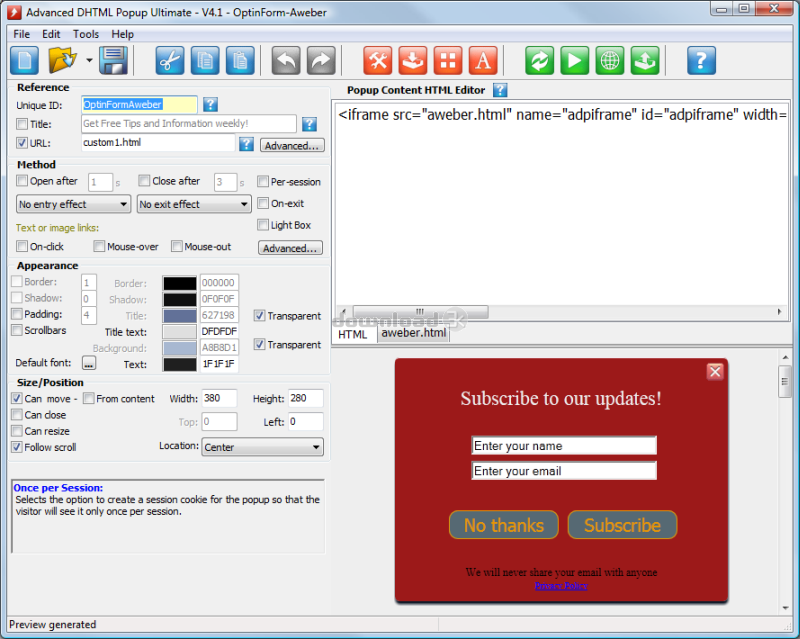Enable the Light Box checkbox
Viewport: 800px width, 639px height.
263,225
